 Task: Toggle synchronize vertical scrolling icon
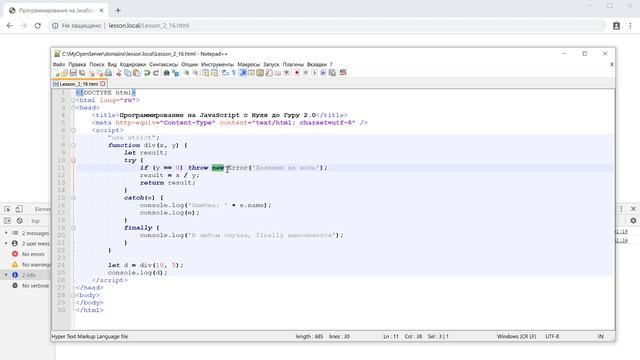(205, 73)
